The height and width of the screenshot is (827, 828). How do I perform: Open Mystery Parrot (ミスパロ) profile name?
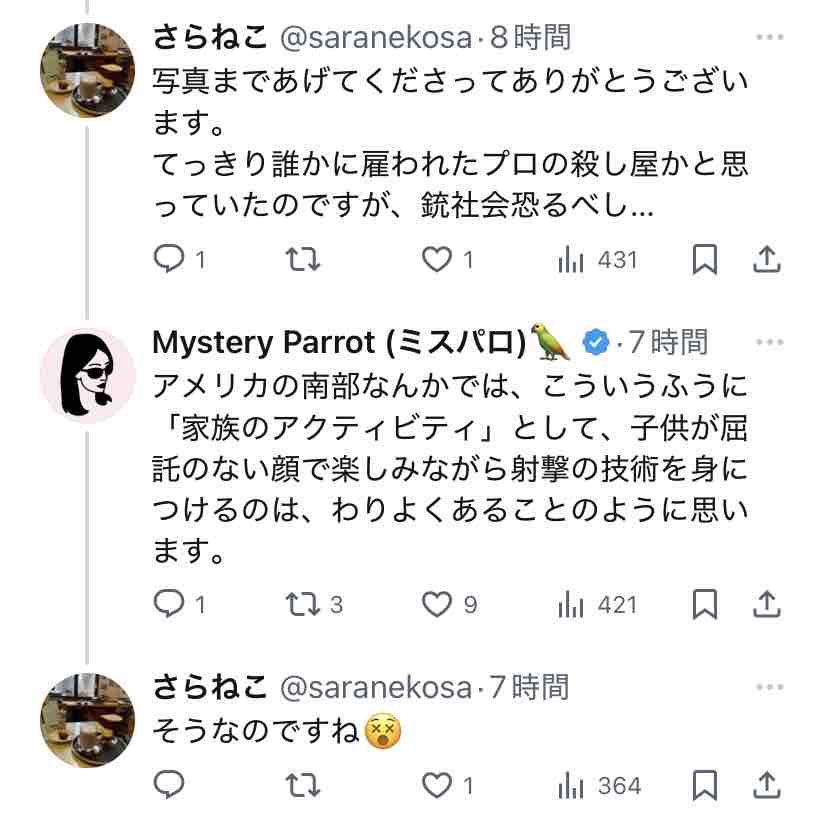[x=339, y=342]
